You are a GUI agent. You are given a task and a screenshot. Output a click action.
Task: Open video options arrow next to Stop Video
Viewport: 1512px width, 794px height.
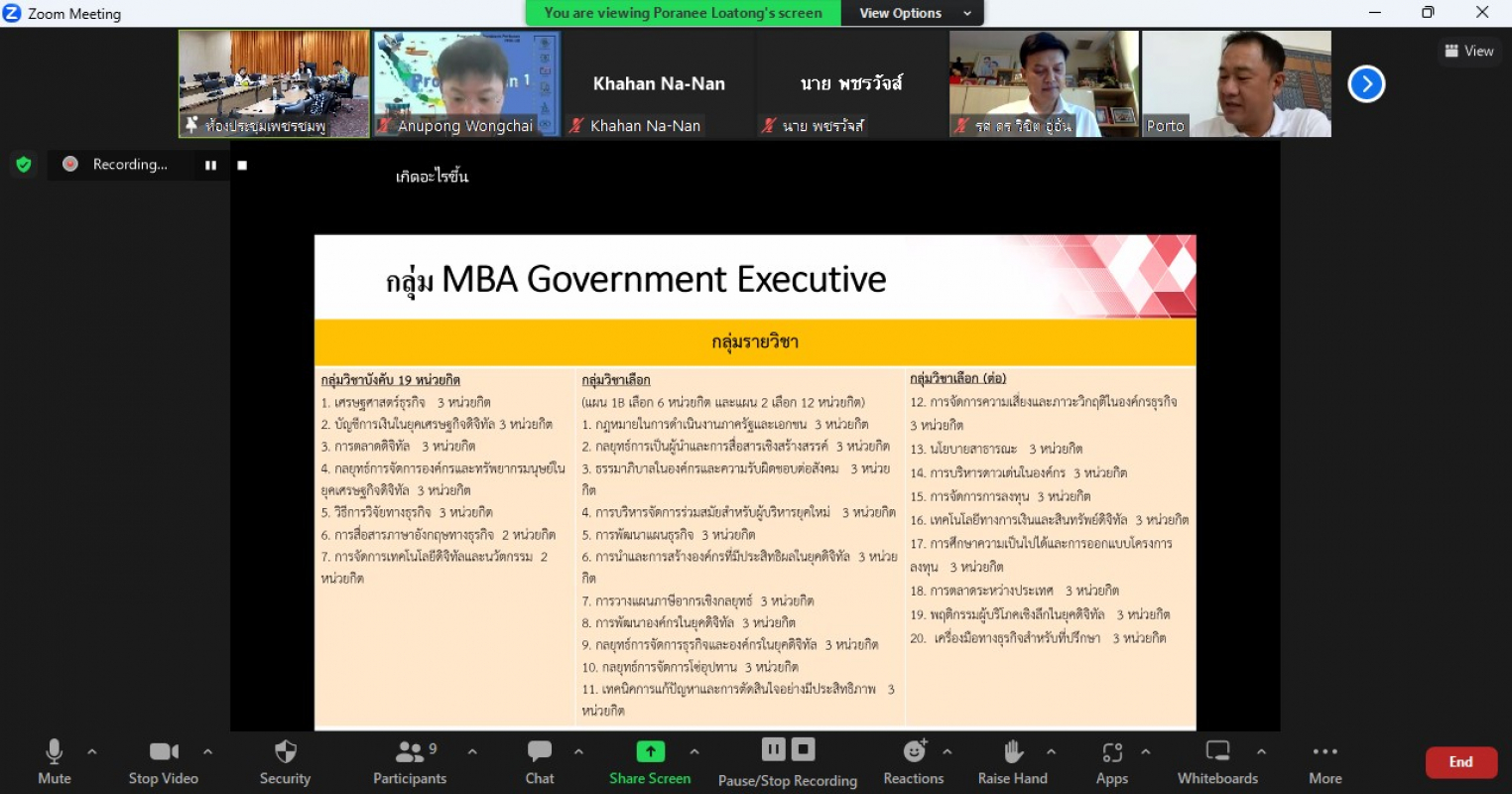(207, 752)
